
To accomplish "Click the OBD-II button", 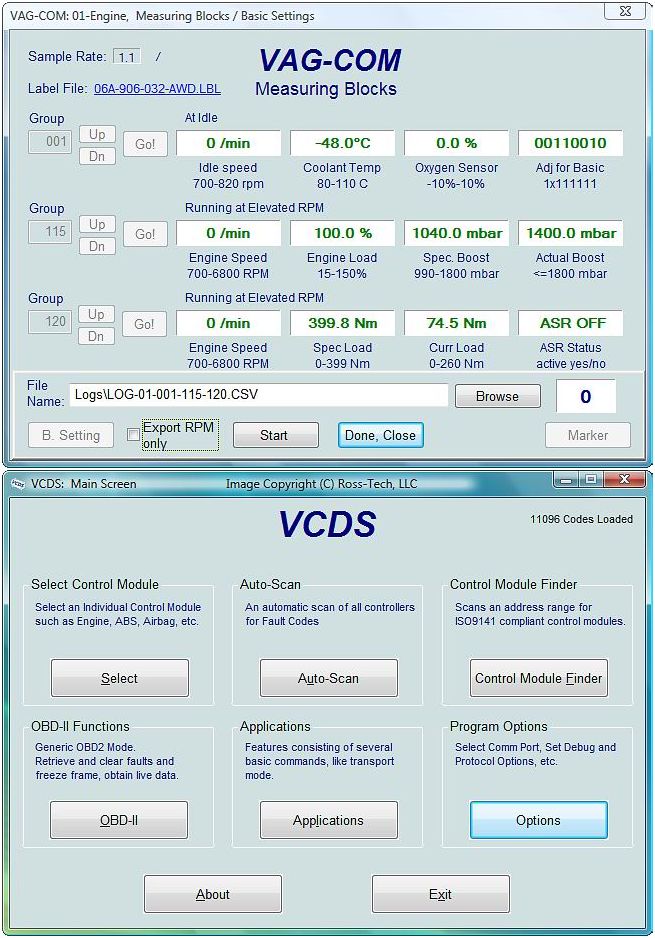I will (119, 820).
